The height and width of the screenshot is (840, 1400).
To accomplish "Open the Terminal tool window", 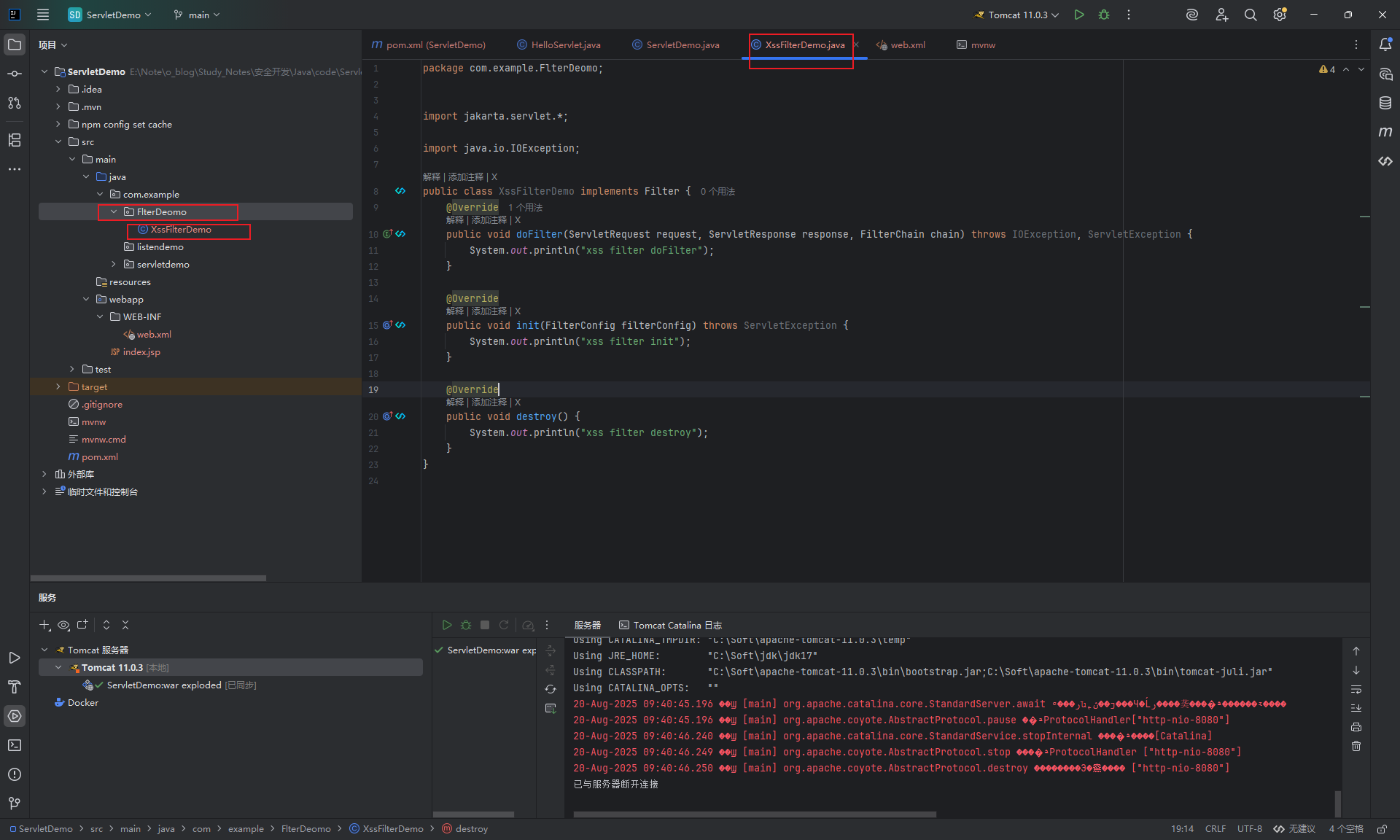I will pos(15,745).
